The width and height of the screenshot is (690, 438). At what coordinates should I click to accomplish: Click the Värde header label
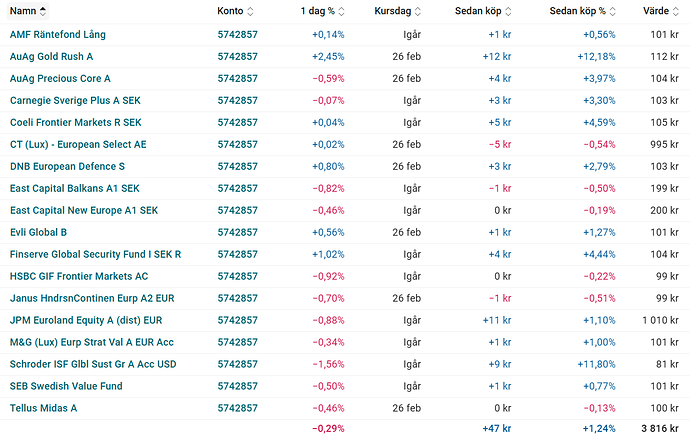tap(656, 11)
